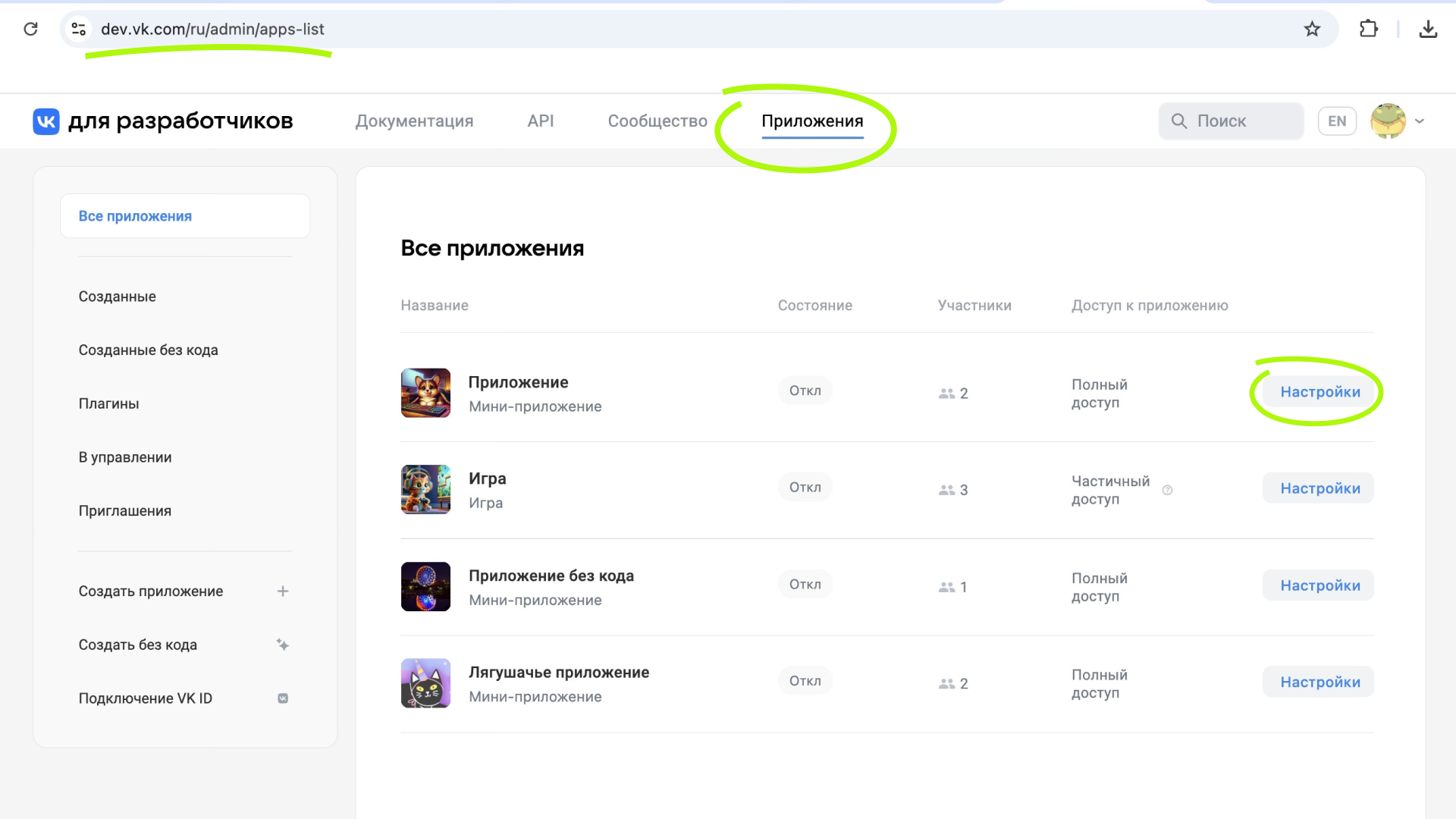
Task: Select the Приложения tab
Action: [812, 121]
